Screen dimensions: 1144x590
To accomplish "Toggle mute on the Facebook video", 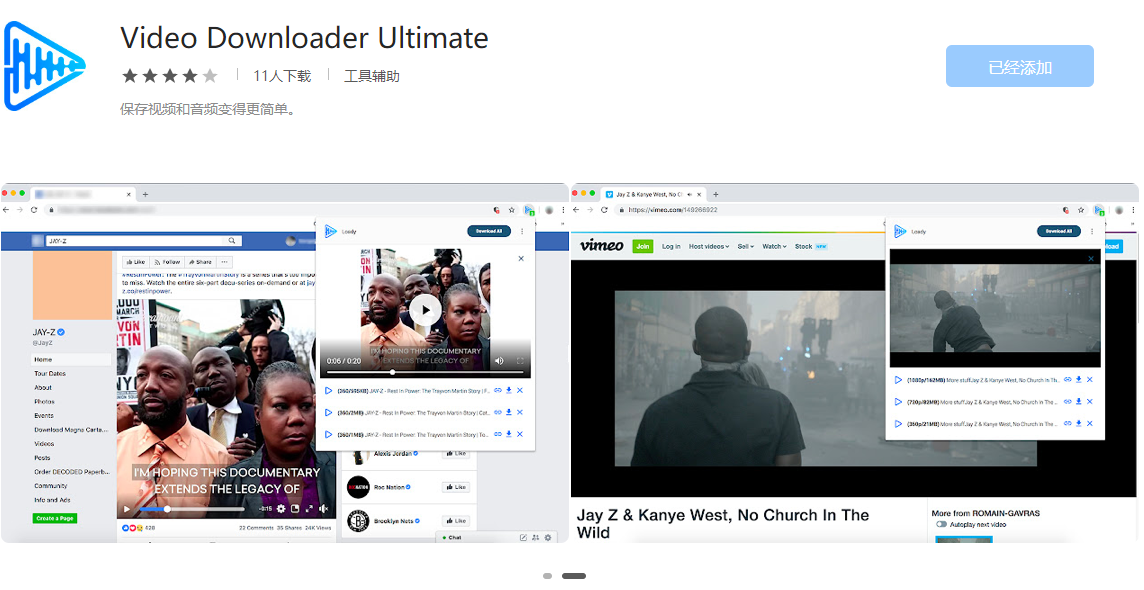I will 324,509.
